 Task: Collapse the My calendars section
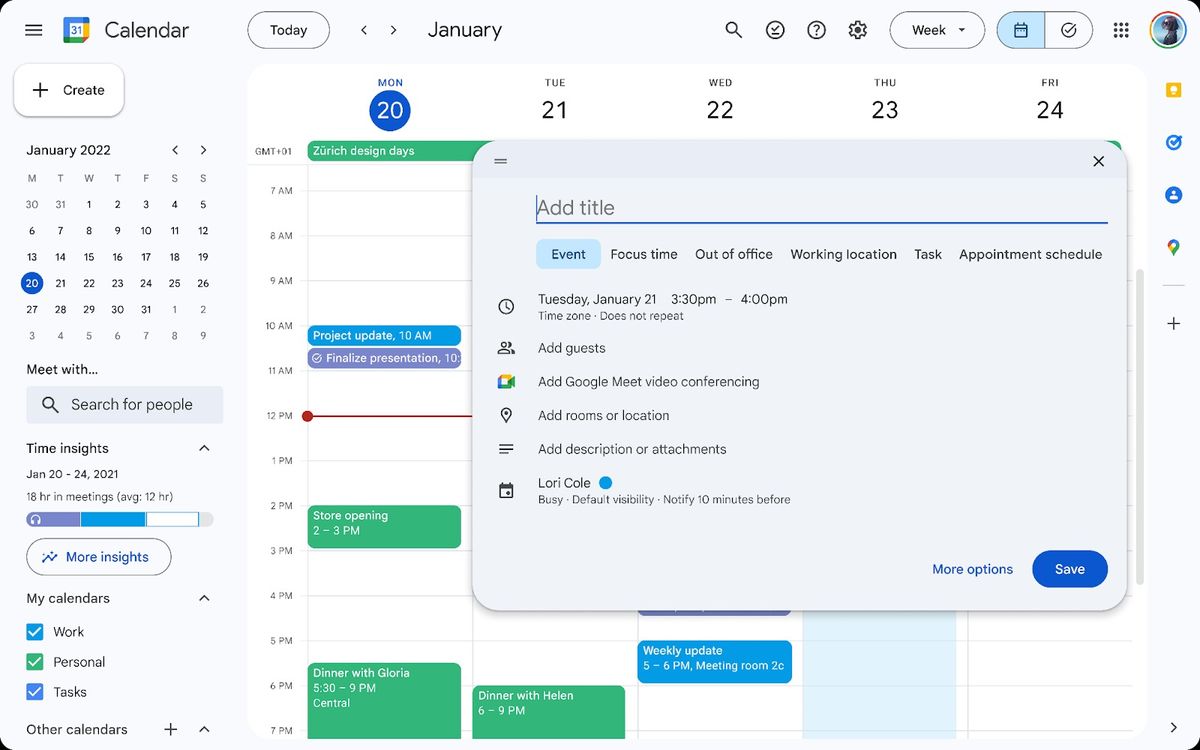(203, 597)
